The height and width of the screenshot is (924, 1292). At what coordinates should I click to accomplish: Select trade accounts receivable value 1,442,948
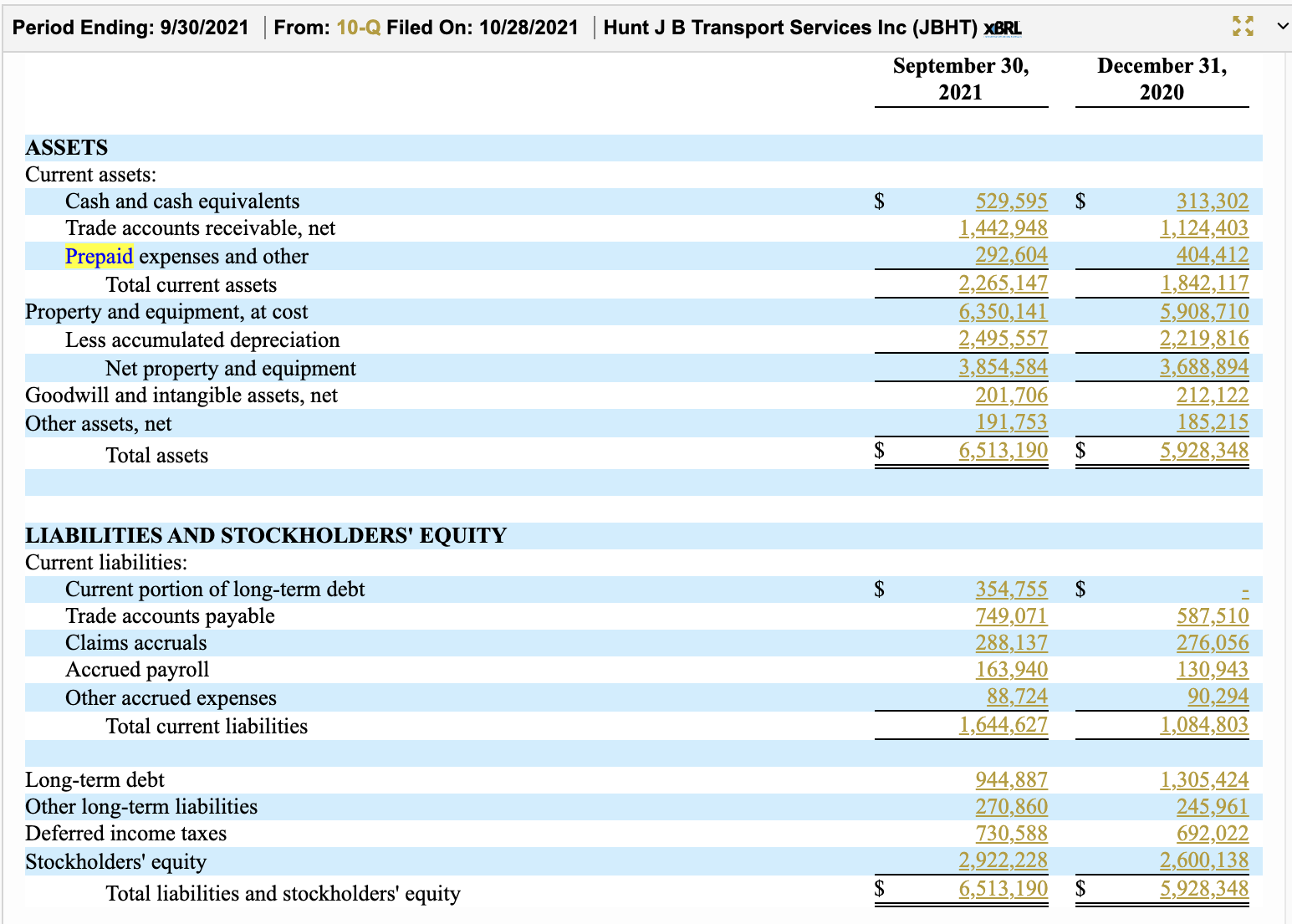coord(1003,227)
